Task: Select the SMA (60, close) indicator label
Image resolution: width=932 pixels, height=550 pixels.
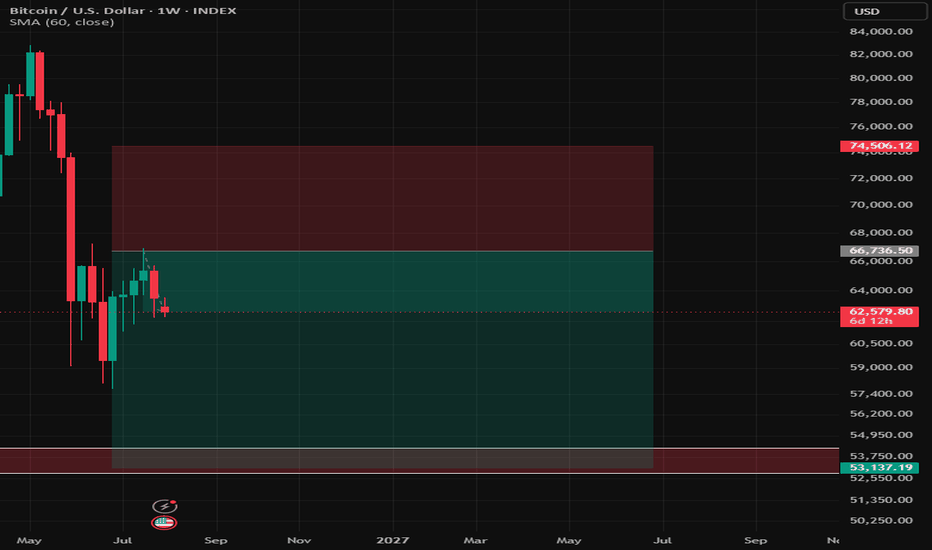Action: point(62,23)
